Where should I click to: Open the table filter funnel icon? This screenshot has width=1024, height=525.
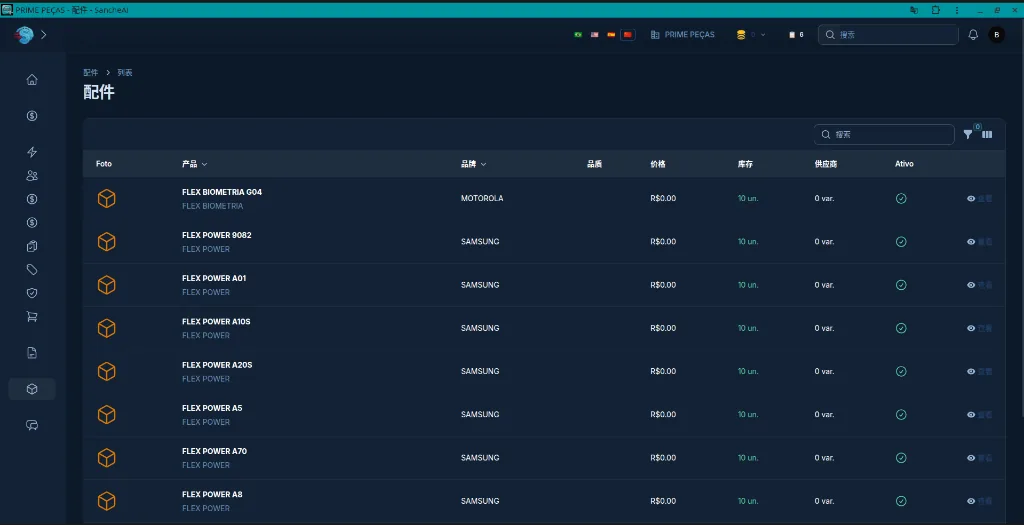pos(968,135)
